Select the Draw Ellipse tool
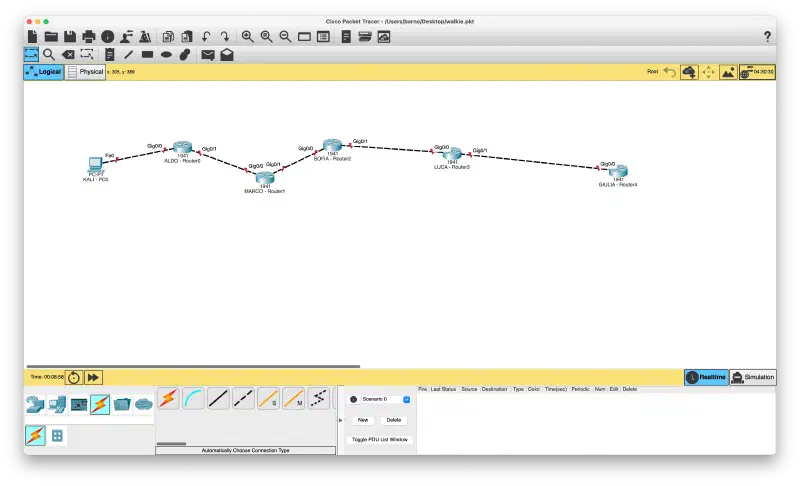The height and width of the screenshot is (486, 800). tap(166, 55)
